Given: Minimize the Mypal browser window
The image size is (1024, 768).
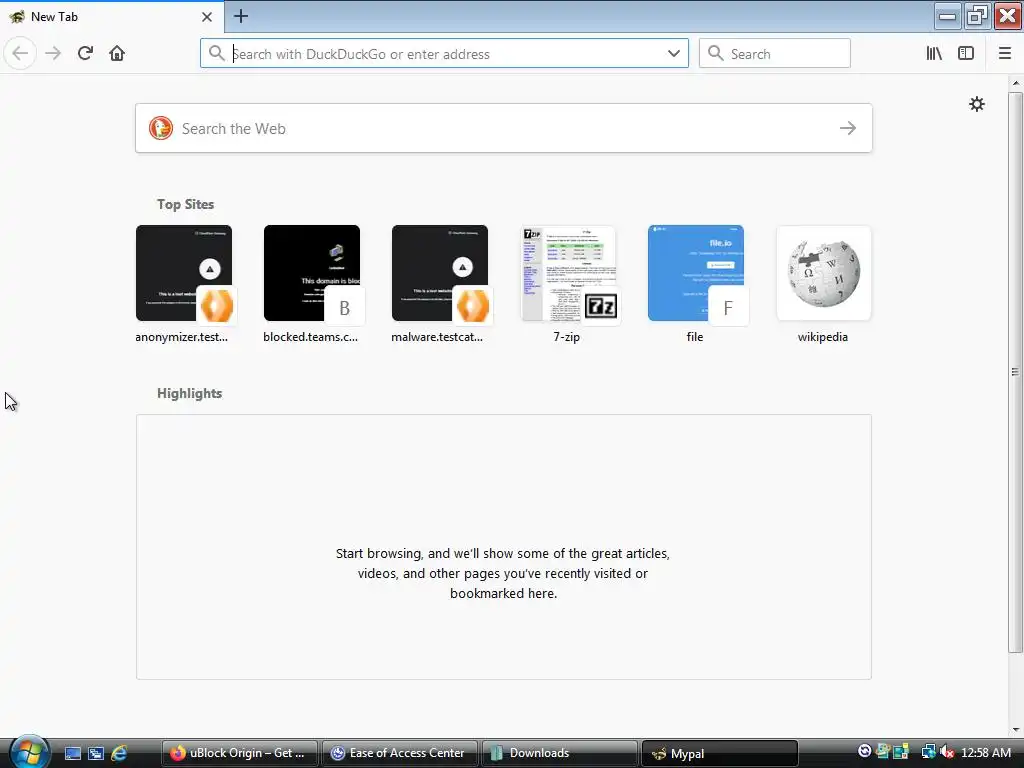Looking at the screenshot, I should pos(947,16).
